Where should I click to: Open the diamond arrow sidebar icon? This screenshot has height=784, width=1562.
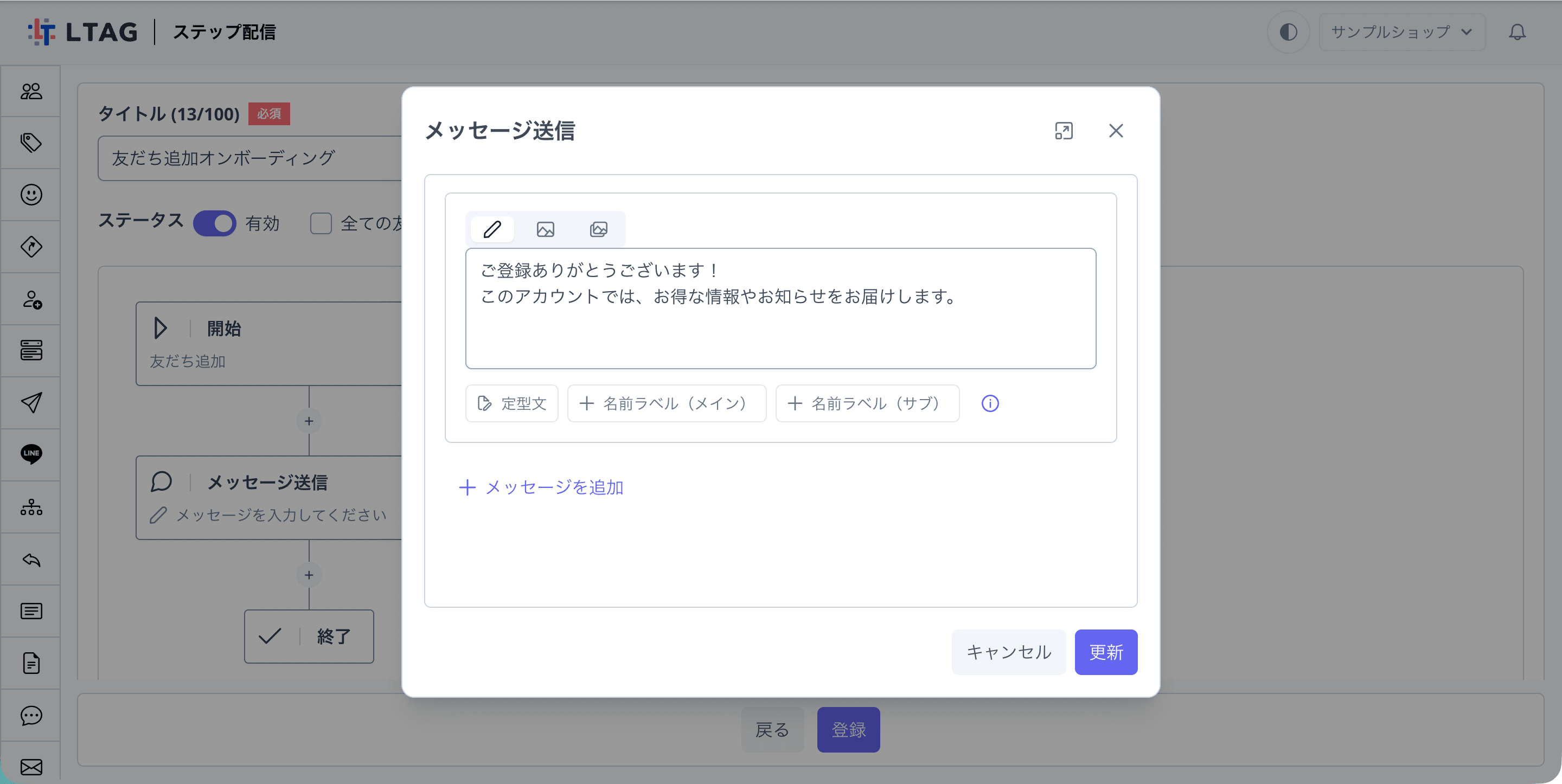31,247
